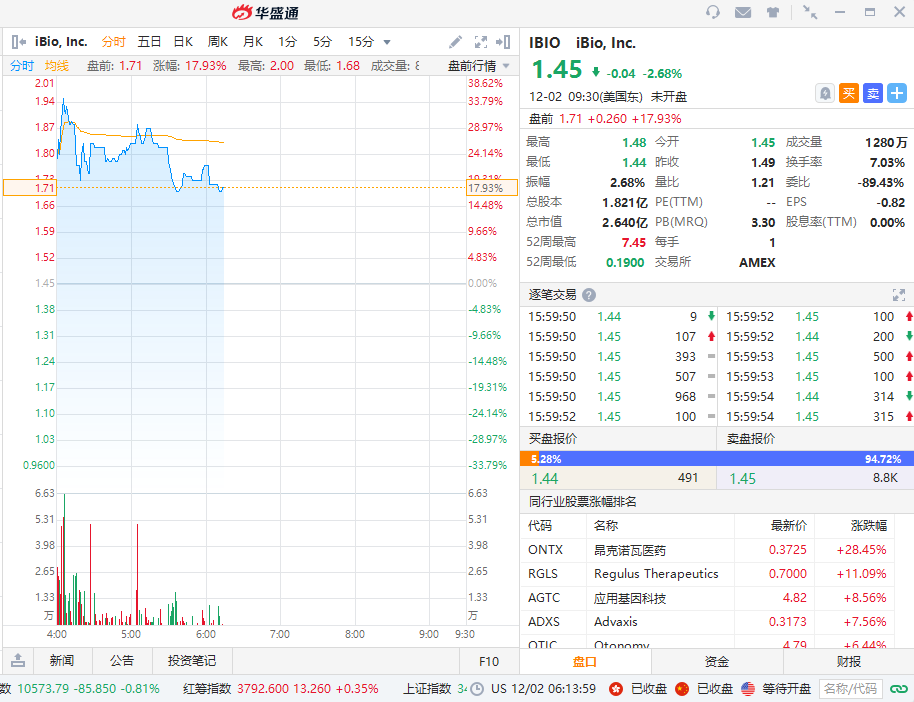Set a price alert bell
The height and width of the screenshot is (702, 914).
pos(825,93)
